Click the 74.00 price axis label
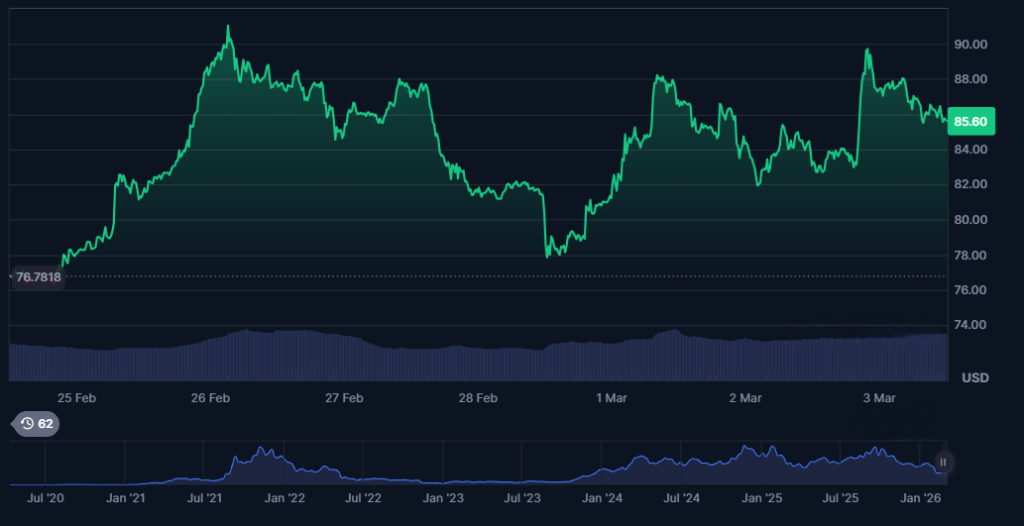 (x=970, y=325)
